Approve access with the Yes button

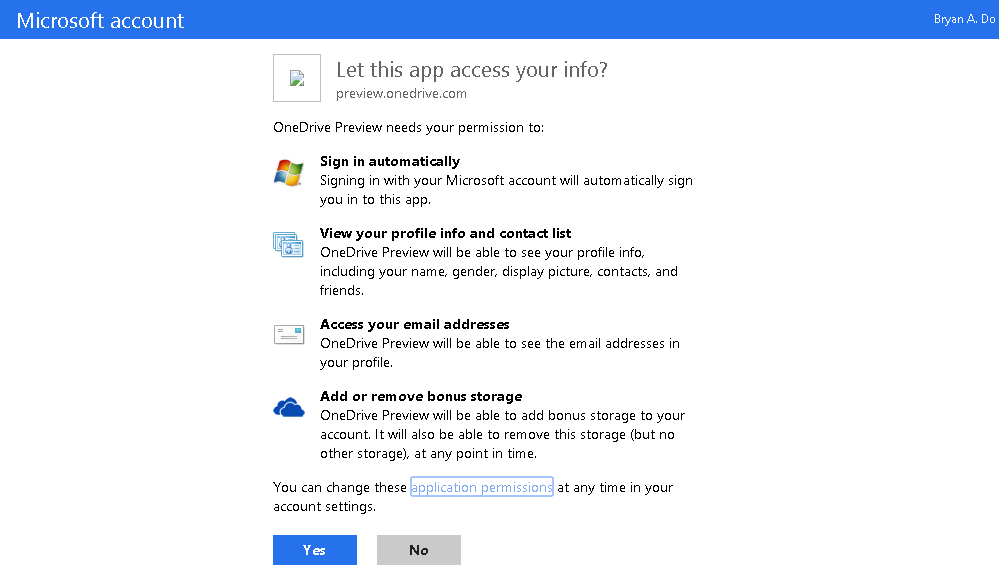coord(315,550)
